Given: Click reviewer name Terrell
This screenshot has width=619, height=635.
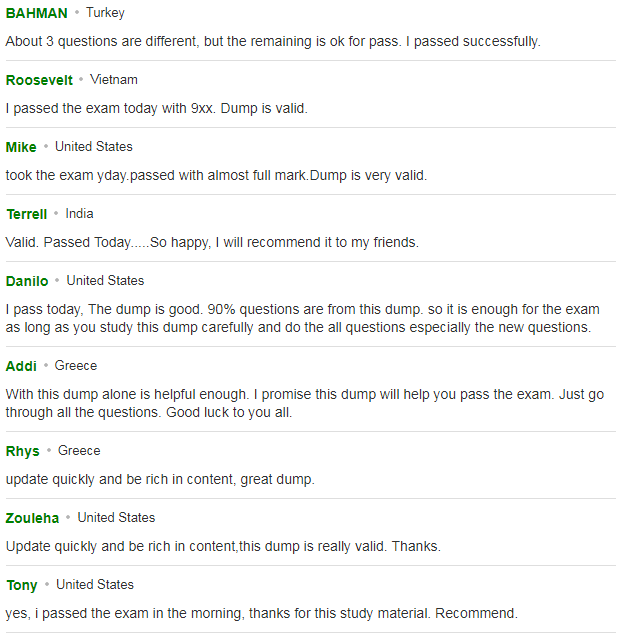Looking at the screenshot, I should click(27, 214).
